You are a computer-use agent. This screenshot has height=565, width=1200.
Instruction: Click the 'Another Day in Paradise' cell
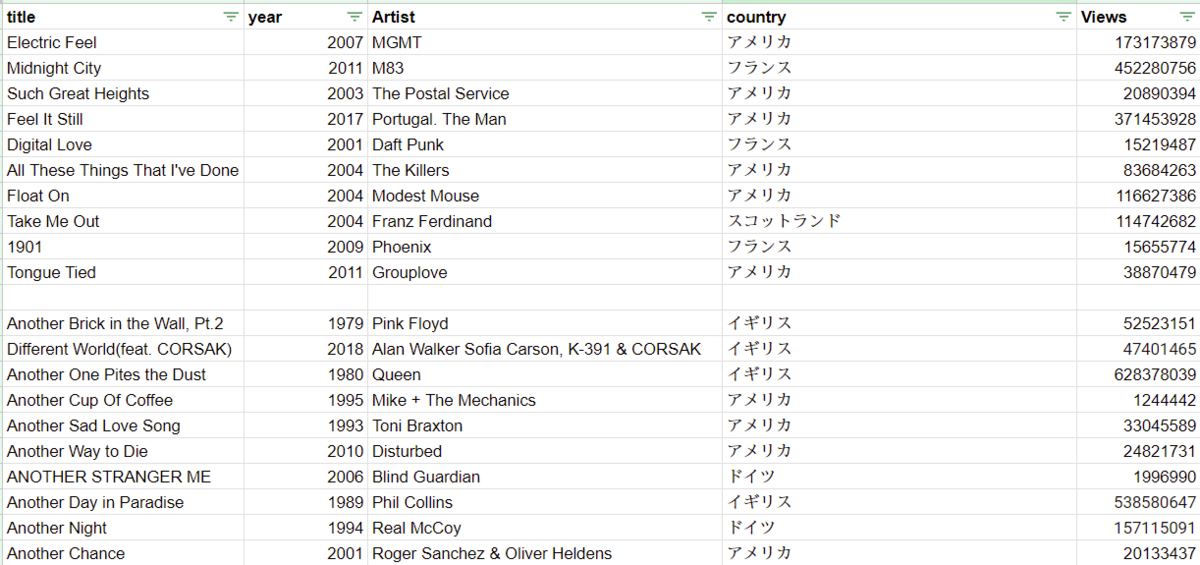tap(123, 502)
